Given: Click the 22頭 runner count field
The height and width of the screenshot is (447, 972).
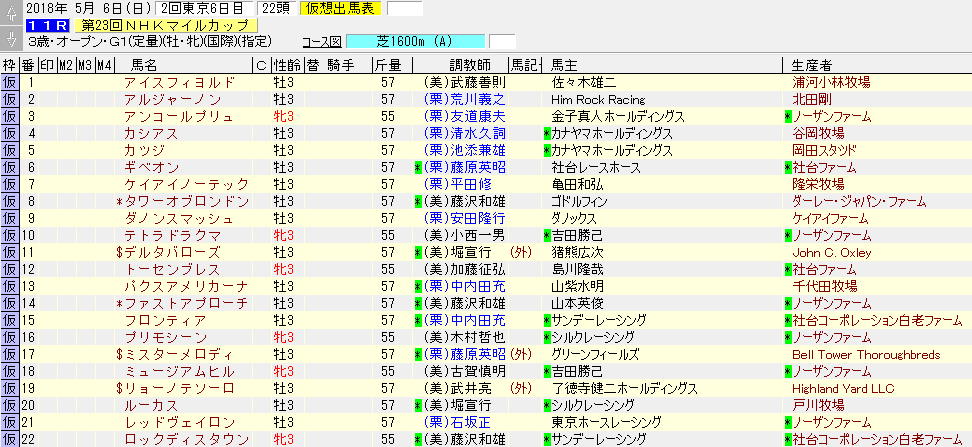Looking at the screenshot, I should coord(276,9).
